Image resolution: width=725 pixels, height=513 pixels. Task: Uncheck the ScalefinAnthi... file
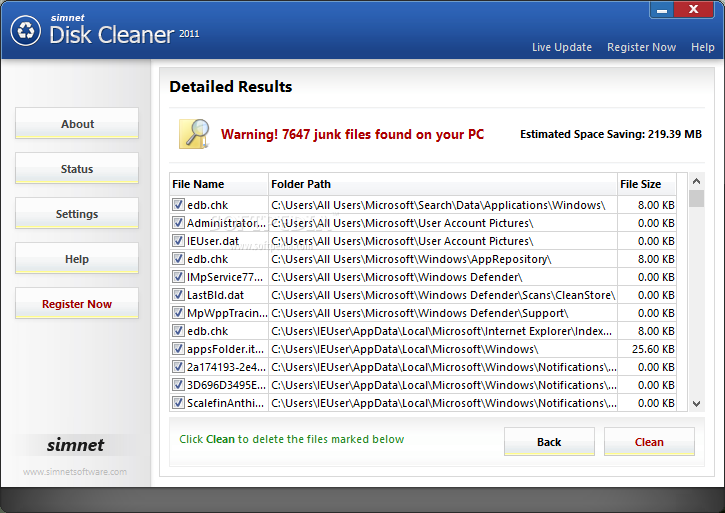(x=178, y=403)
